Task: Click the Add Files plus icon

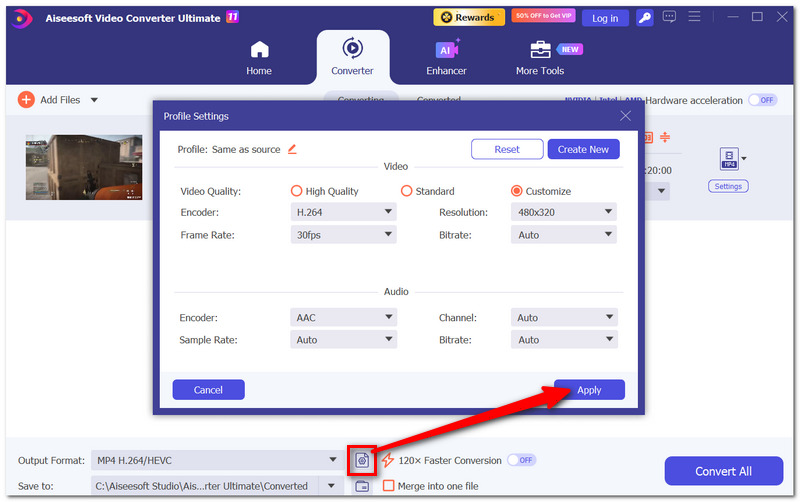Action: (x=26, y=99)
